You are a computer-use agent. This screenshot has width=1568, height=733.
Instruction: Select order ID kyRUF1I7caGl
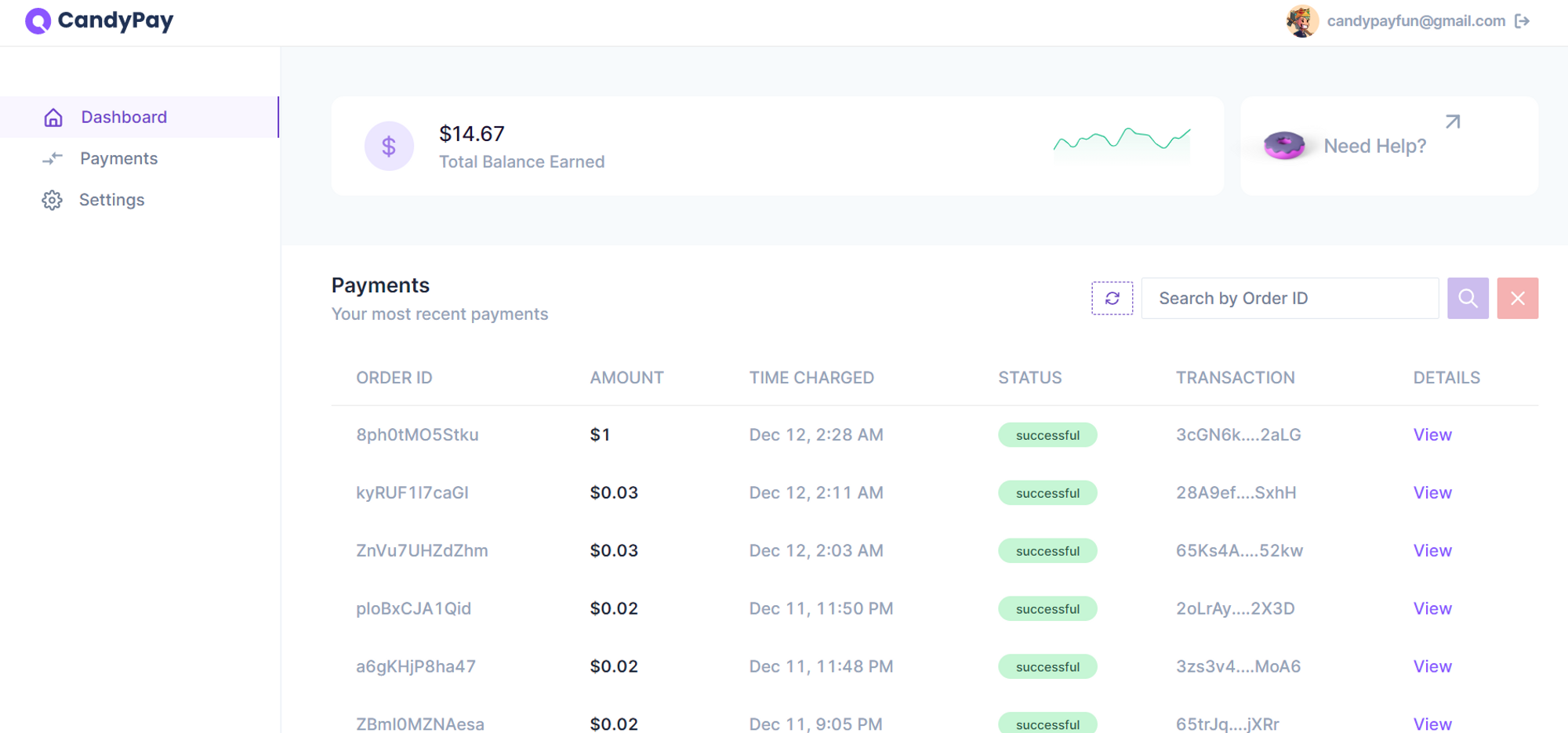click(412, 492)
